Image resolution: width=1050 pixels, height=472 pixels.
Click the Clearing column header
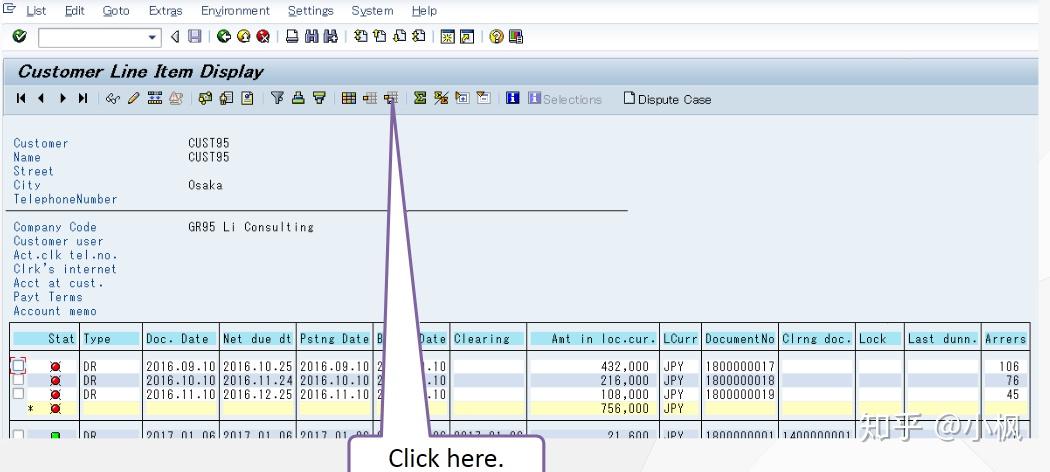point(488,339)
